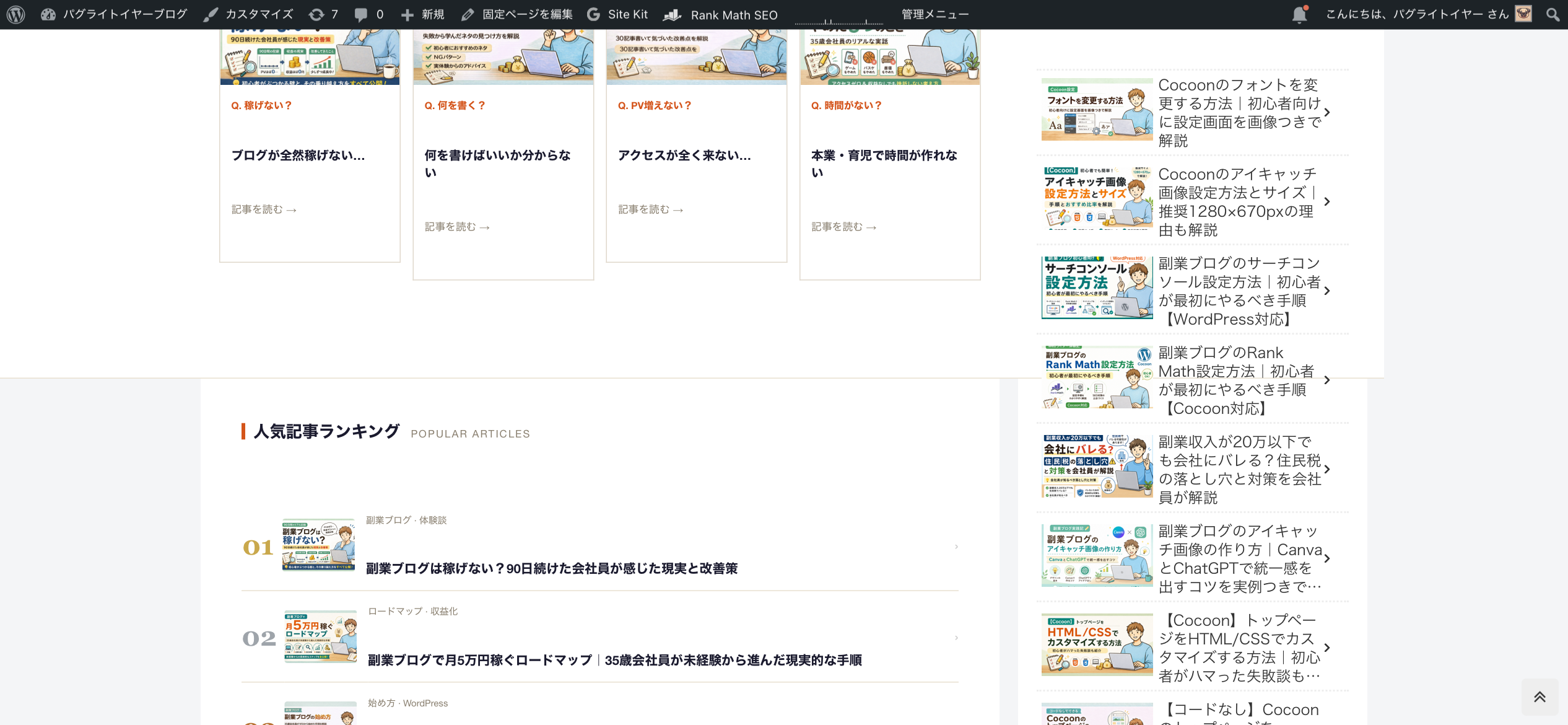Click chevron beside HTML/CSSでカスタマイズ sidebar post
The height and width of the screenshot is (725, 1568).
1327,648
